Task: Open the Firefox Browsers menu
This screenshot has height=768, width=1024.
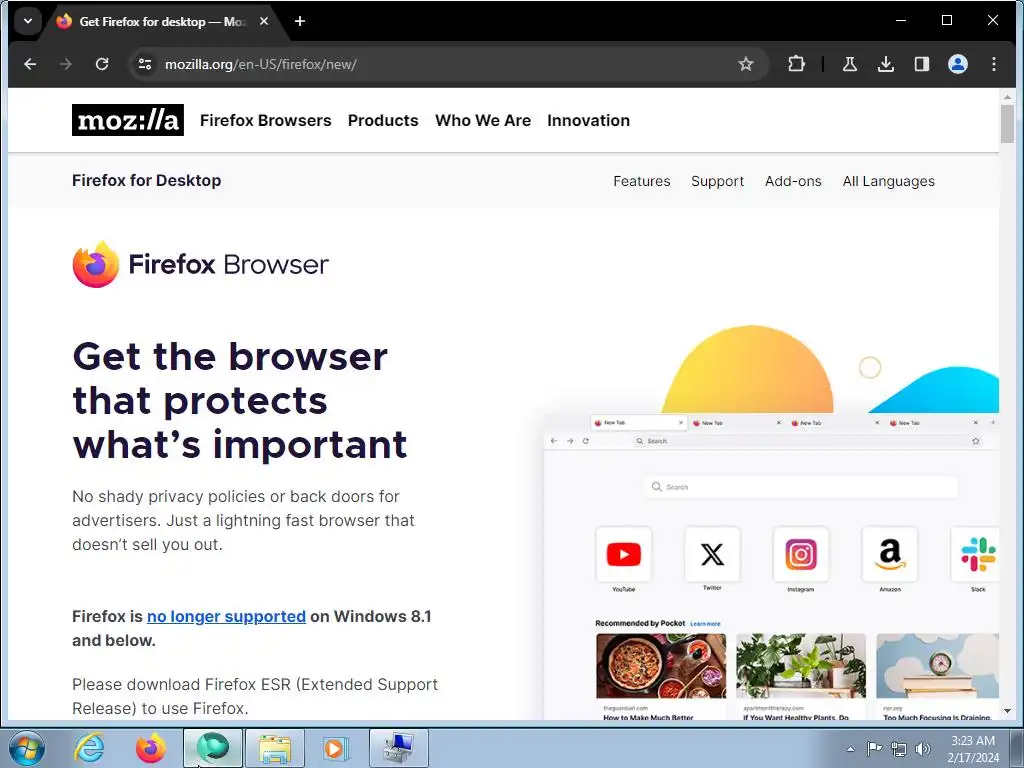Action: pyautogui.click(x=265, y=120)
